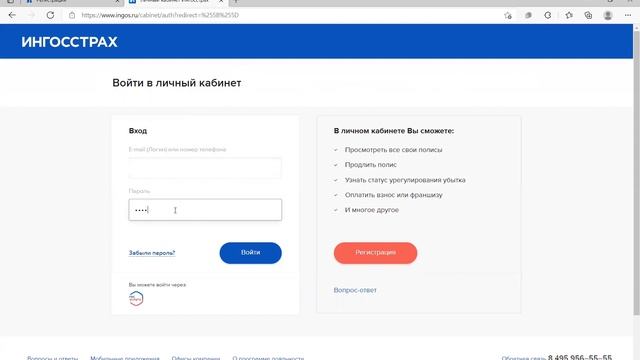Open Вопрос-ответ link
This screenshot has height=360, width=640.
click(x=355, y=290)
